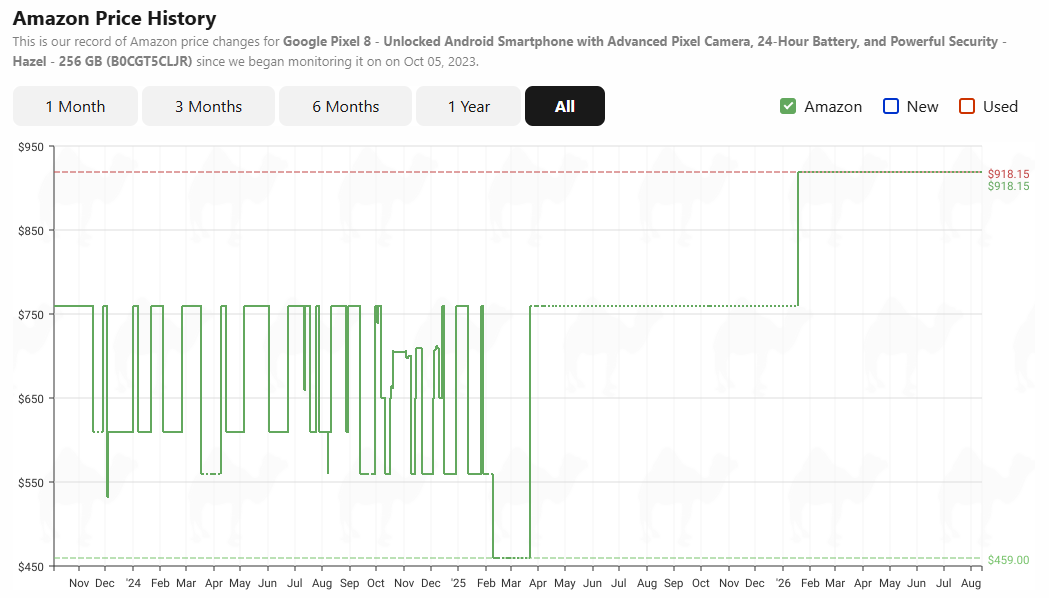Click the $550 y-axis label
This screenshot has width=1049, height=598.
31,483
